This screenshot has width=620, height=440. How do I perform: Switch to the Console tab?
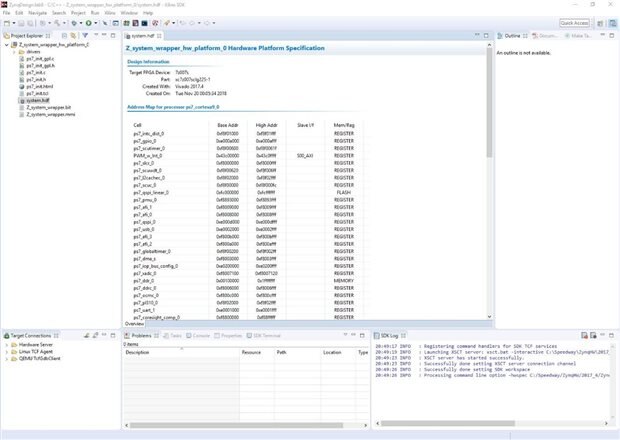pos(199,335)
